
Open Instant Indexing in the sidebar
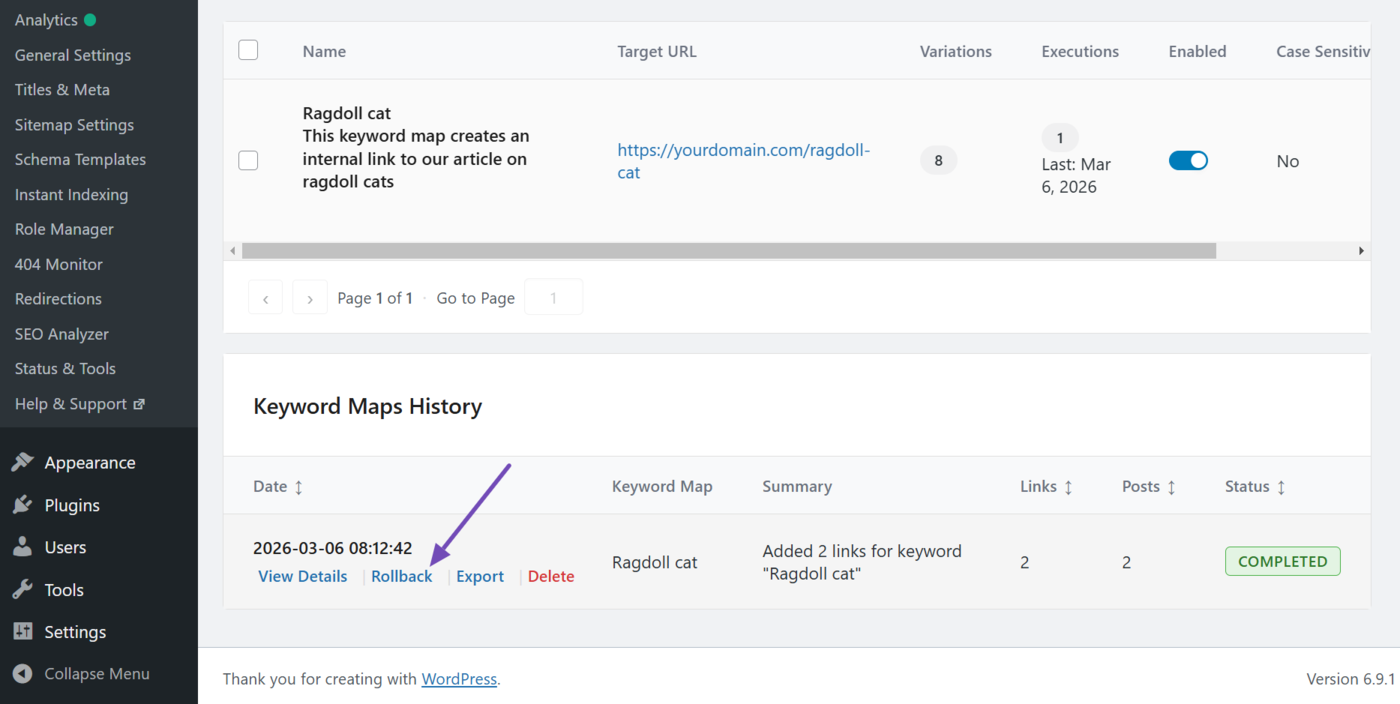pyautogui.click(x=71, y=194)
